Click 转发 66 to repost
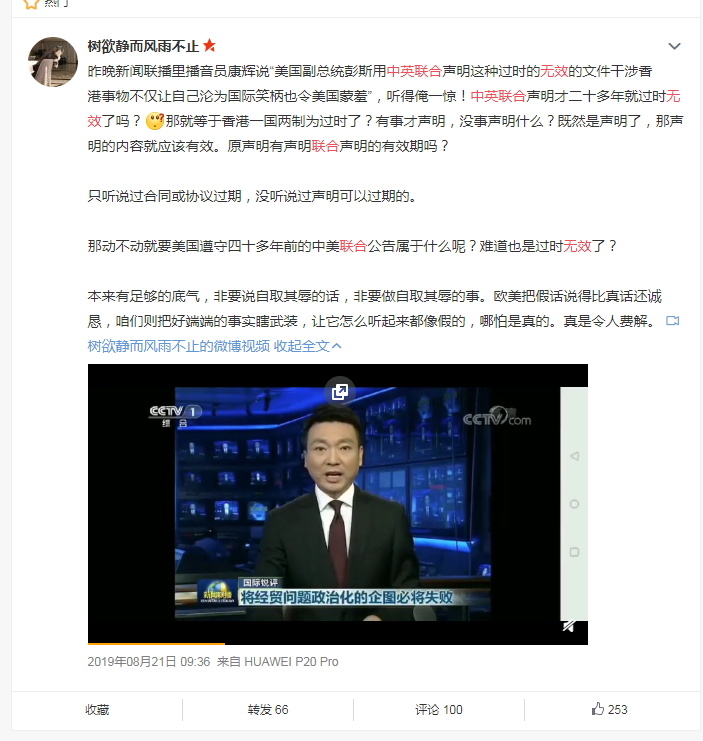This screenshot has width=703, height=741. [x=268, y=710]
